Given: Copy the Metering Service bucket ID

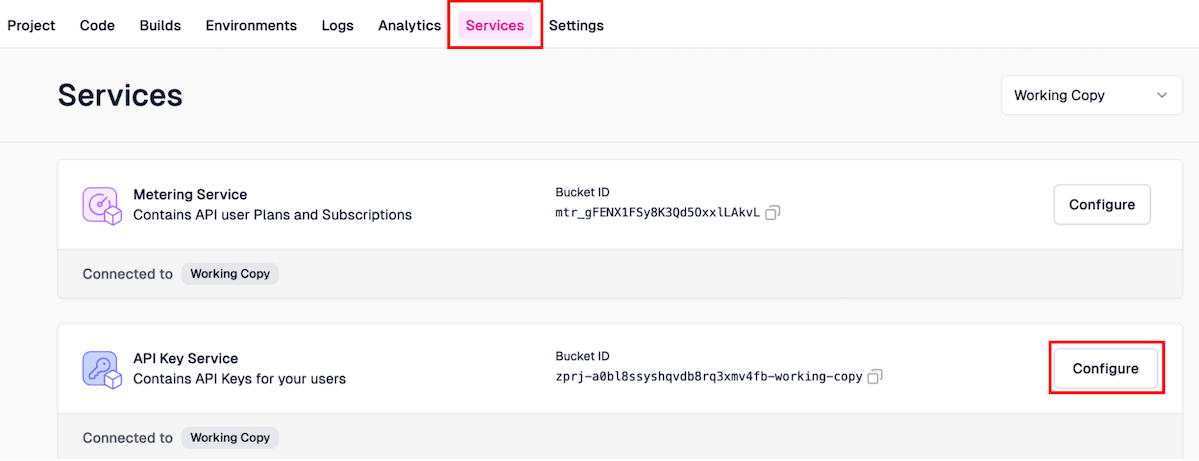Looking at the screenshot, I should [772, 213].
